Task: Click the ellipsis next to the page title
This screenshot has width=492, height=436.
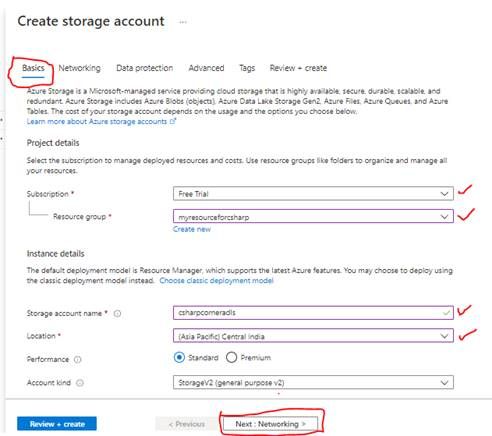Action: (x=183, y=22)
